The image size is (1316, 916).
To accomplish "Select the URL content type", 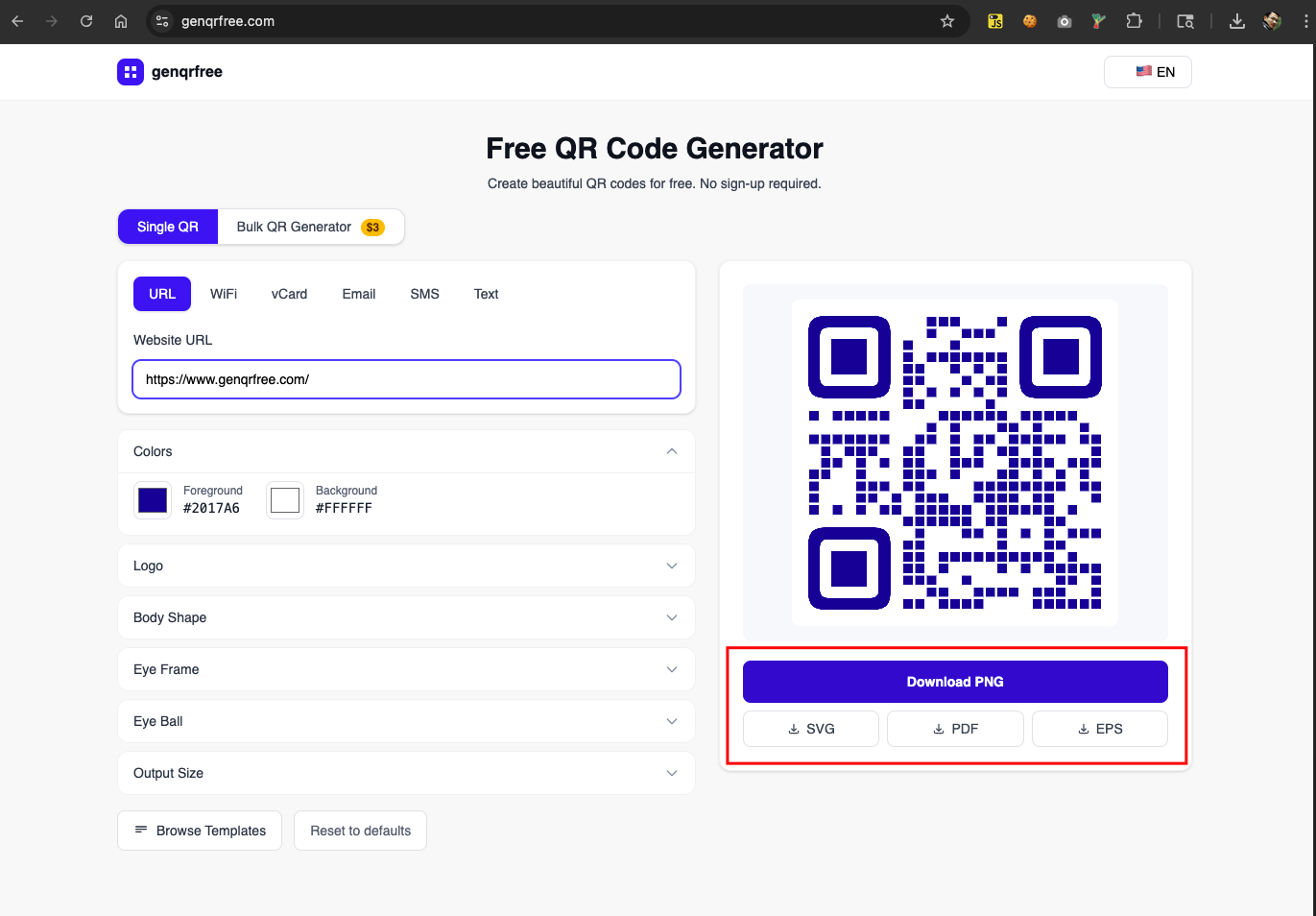I will coord(162,294).
